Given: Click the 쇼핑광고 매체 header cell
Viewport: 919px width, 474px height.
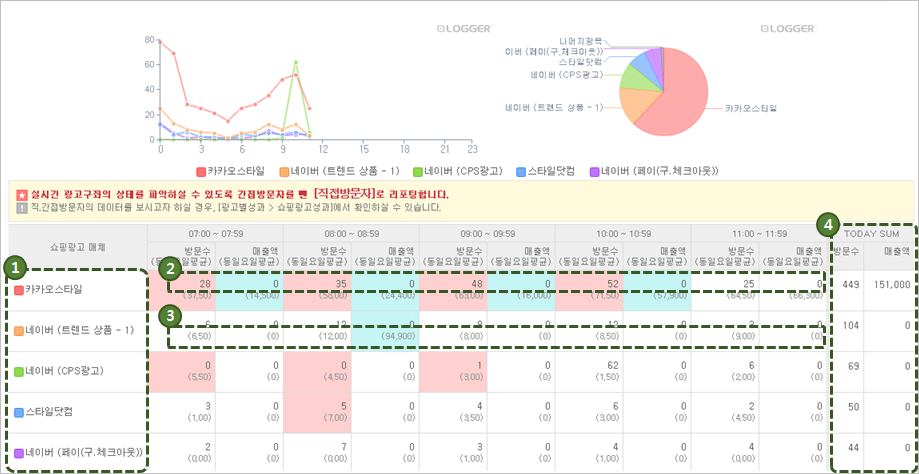Looking at the screenshot, I should (78, 247).
